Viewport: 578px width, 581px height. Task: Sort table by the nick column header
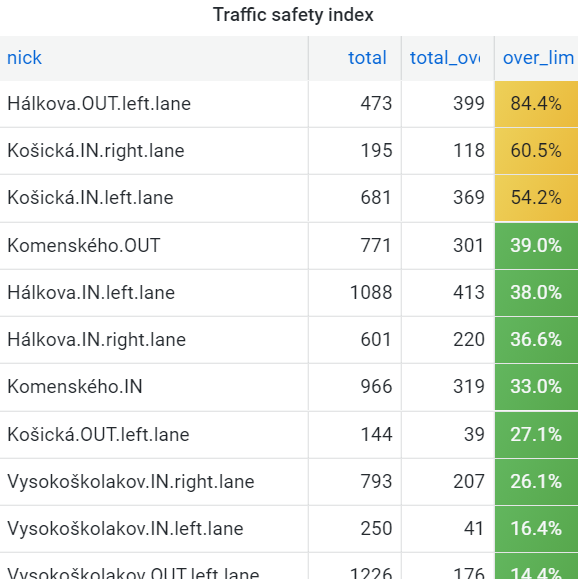(24, 58)
